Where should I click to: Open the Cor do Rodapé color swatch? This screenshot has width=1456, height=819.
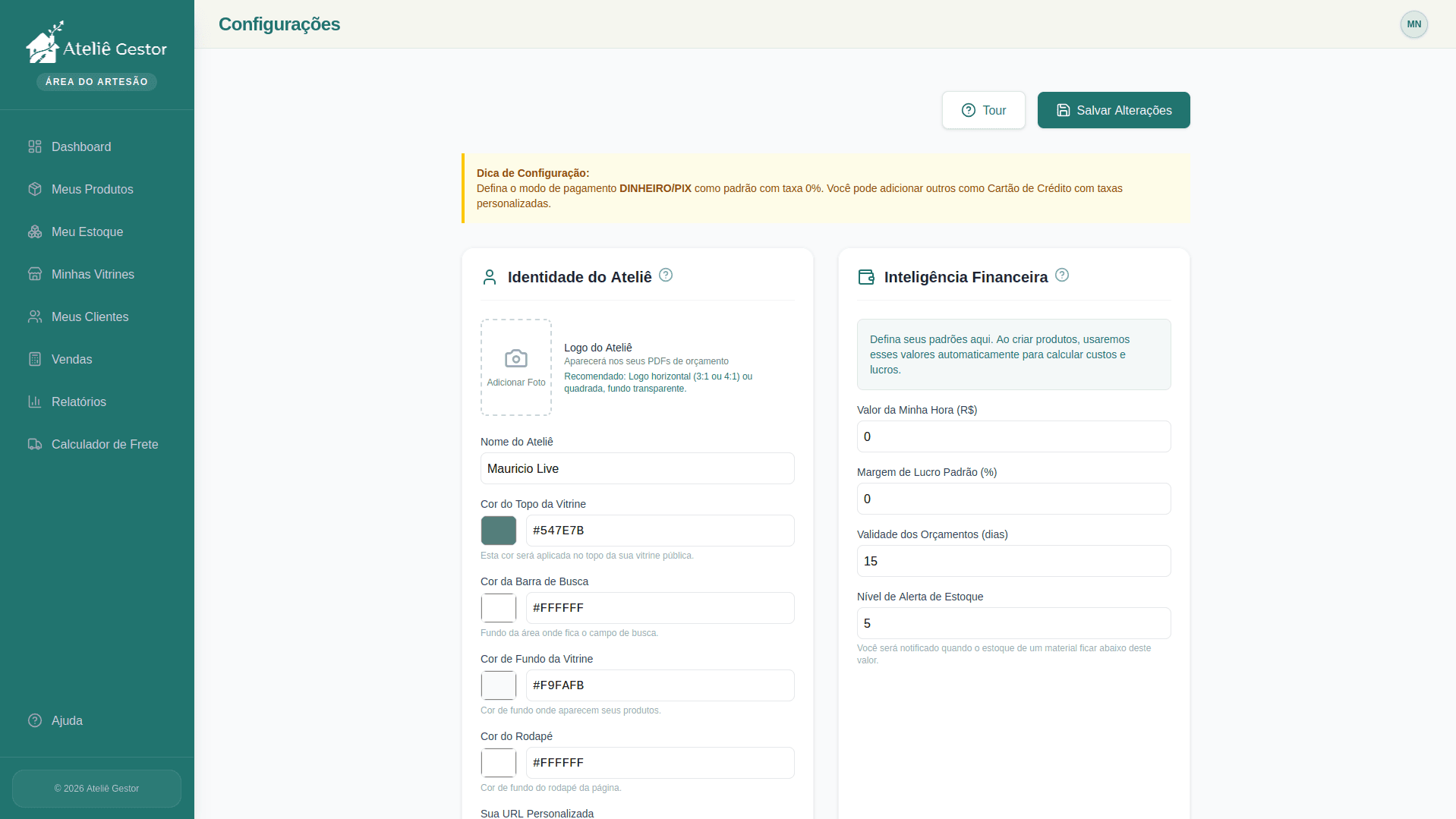point(499,763)
